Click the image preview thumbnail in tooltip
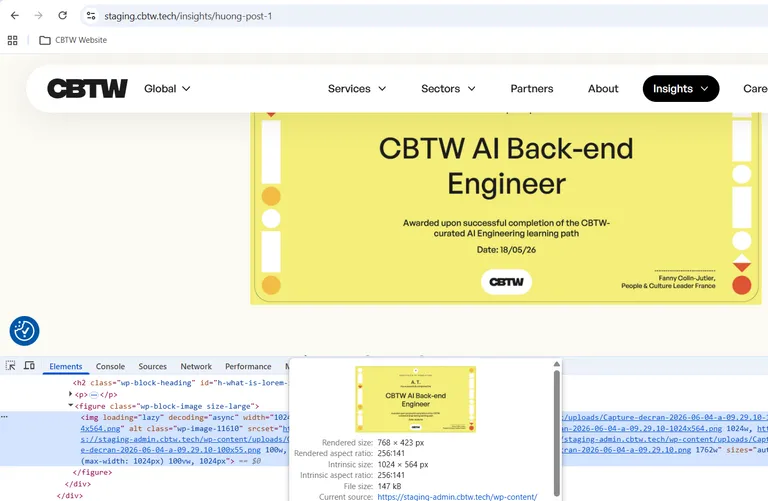 click(416, 399)
